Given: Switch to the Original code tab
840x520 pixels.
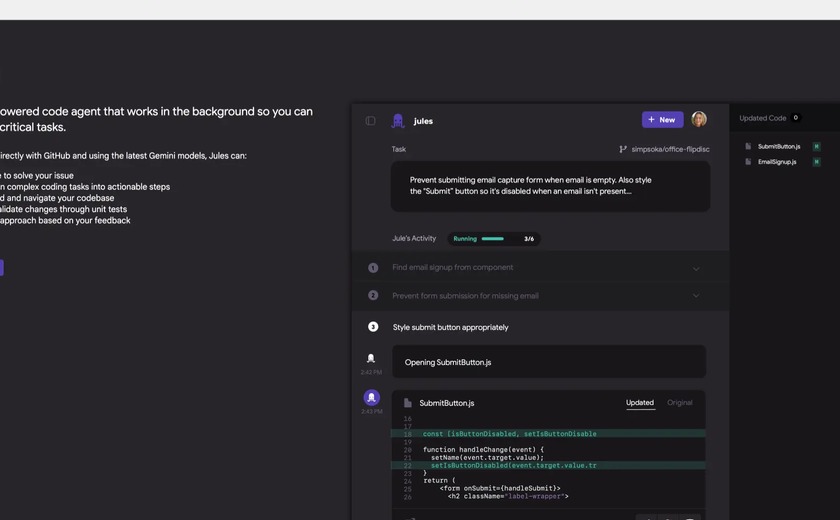Looking at the screenshot, I should coord(679,403).
